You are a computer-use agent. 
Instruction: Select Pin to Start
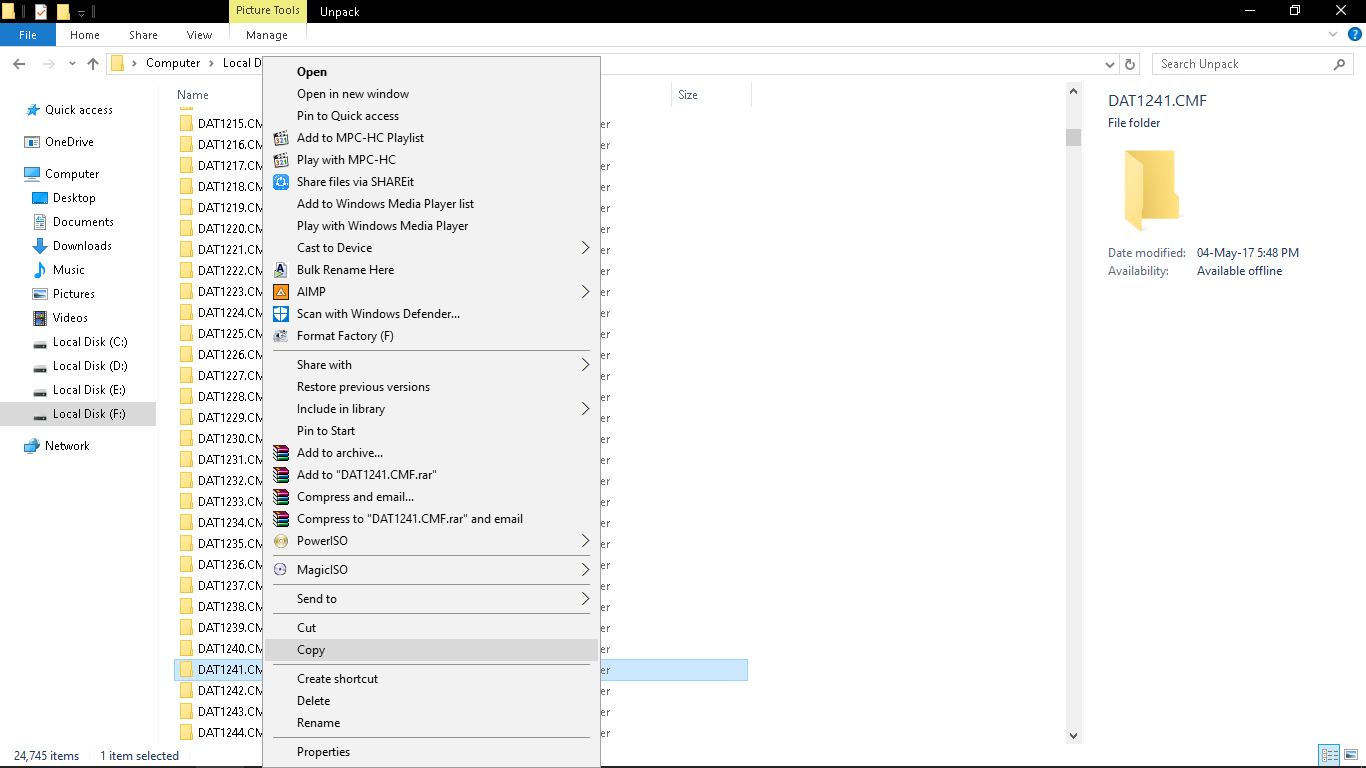pos(326,431)
